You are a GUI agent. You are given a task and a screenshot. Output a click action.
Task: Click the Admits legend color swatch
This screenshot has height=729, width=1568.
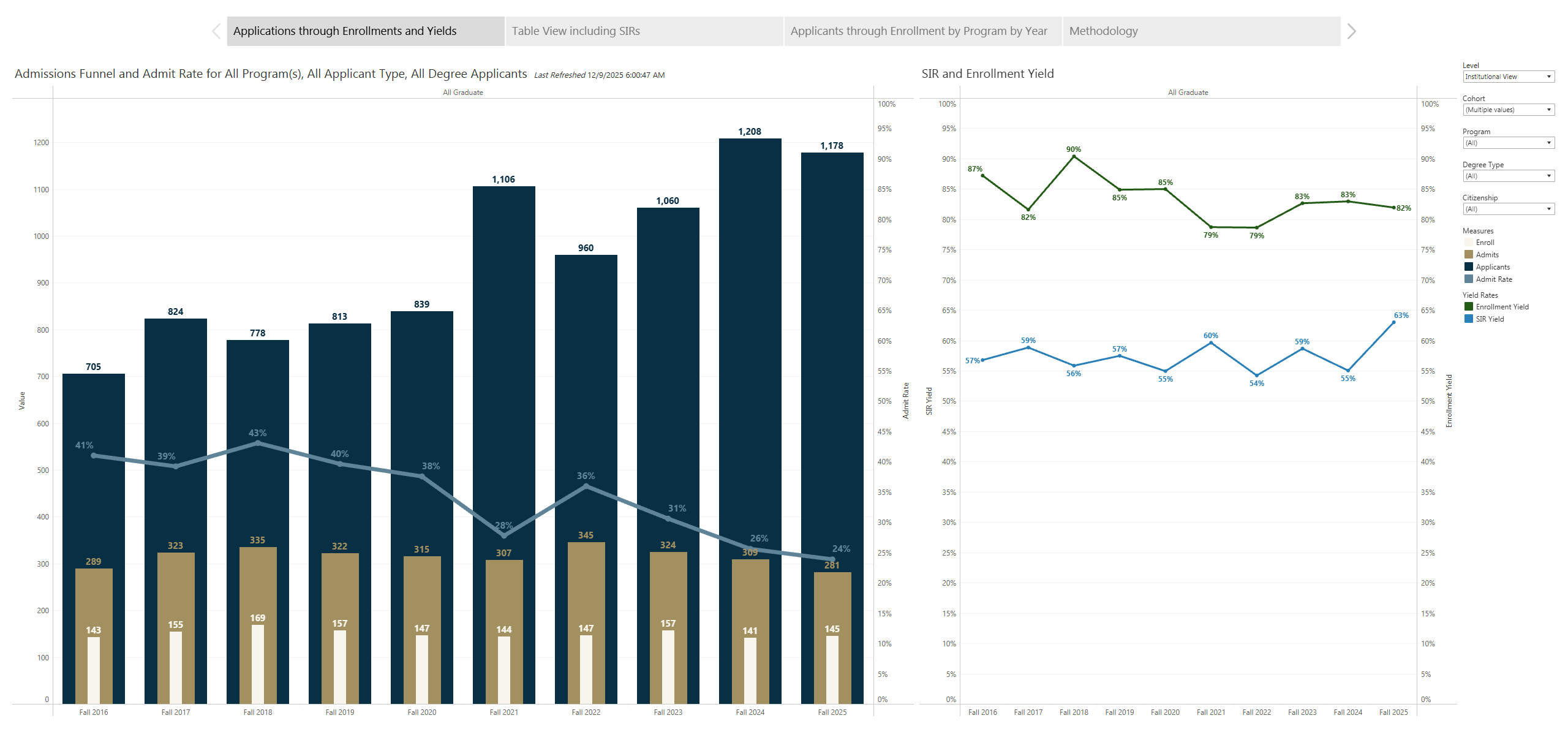pyautogui.click(x=1468, y=255)
